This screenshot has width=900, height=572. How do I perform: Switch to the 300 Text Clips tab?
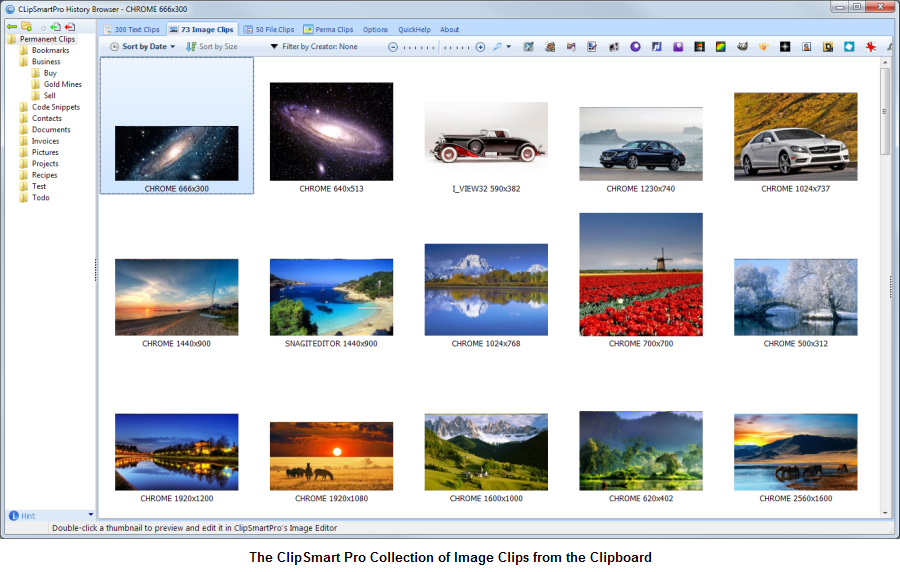[x=131, y=30]
